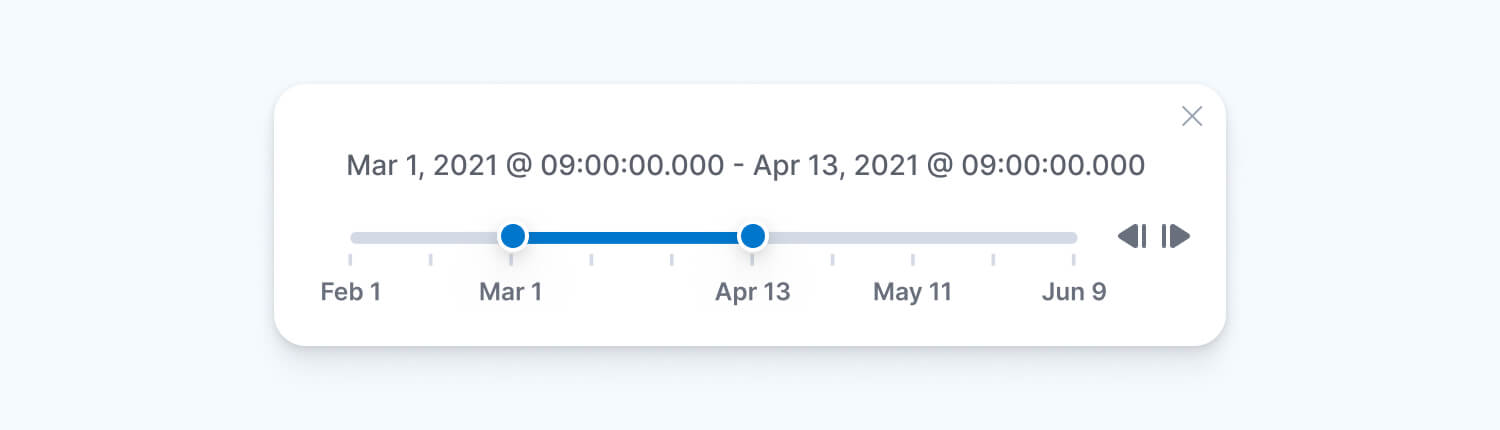Select the Jun 9 axis label
This screenshot has width=1500, height=430.
[1074, 292]
